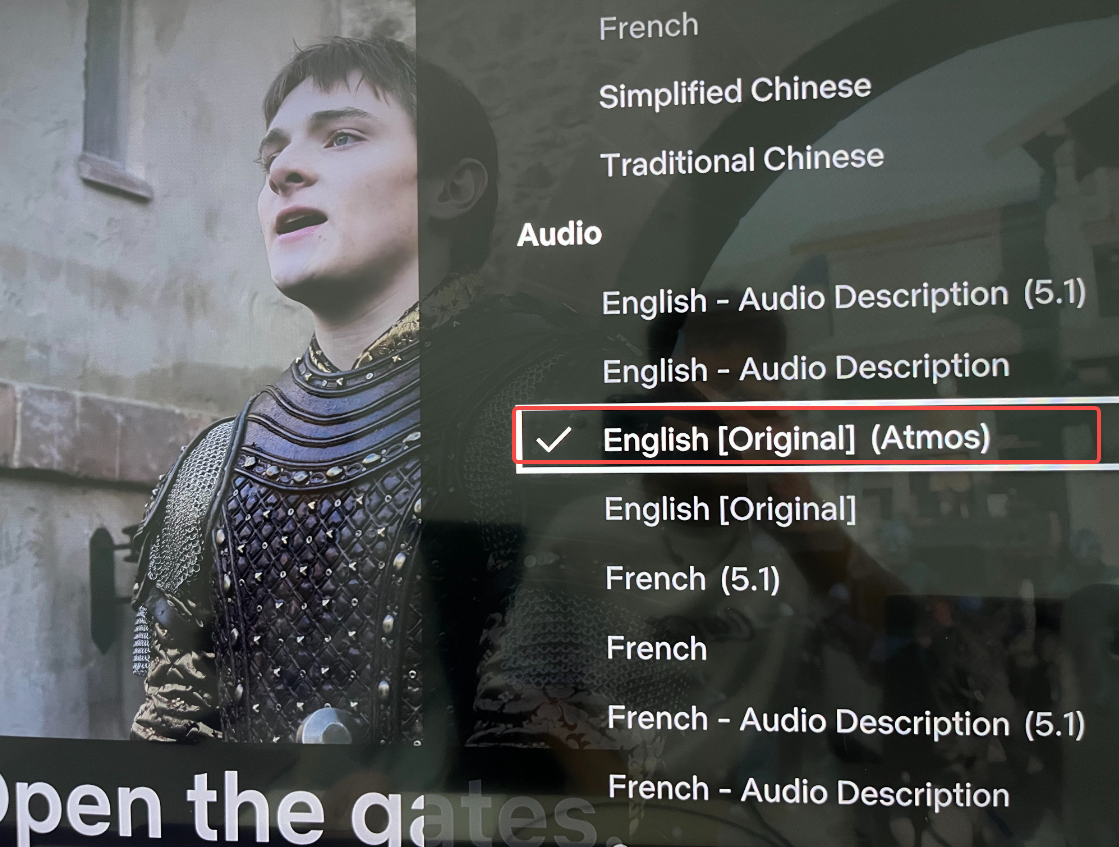Pick French - Audio Description (5.1) track
Viewport: 1119px width, 847px height.
pyautogui.click(x=846, y=720)
